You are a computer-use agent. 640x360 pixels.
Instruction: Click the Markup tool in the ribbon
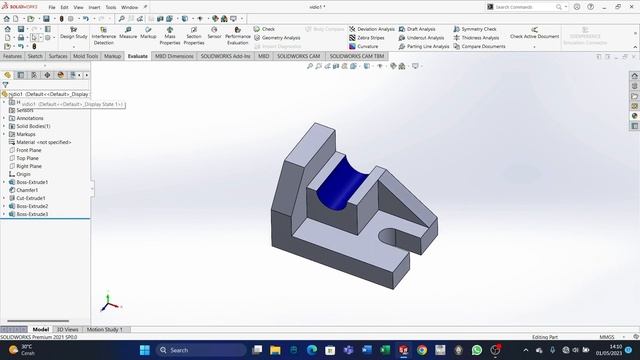click(x=148, y=33)
